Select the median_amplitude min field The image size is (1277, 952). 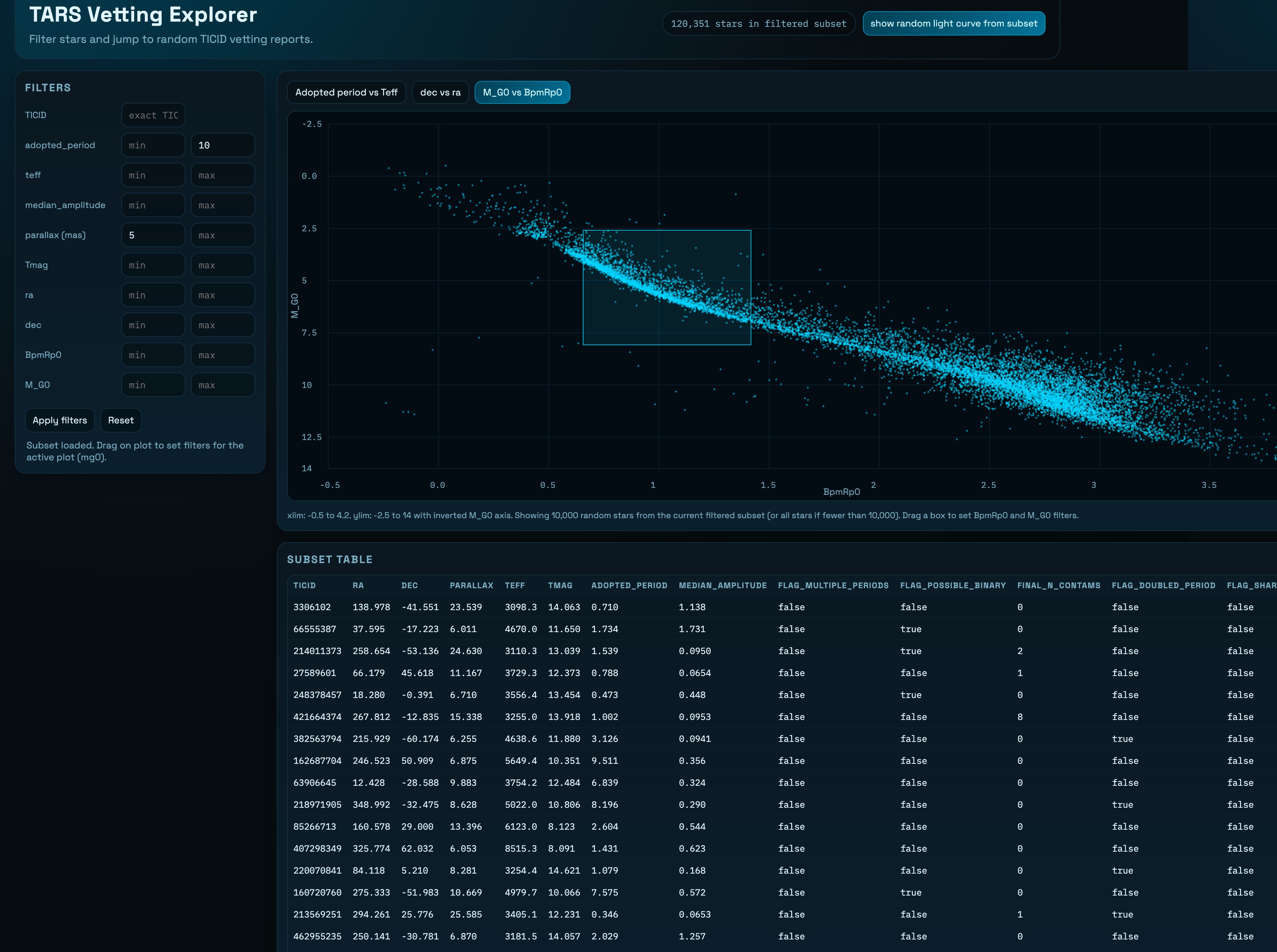pyautogui.click(x=153, y=205)
